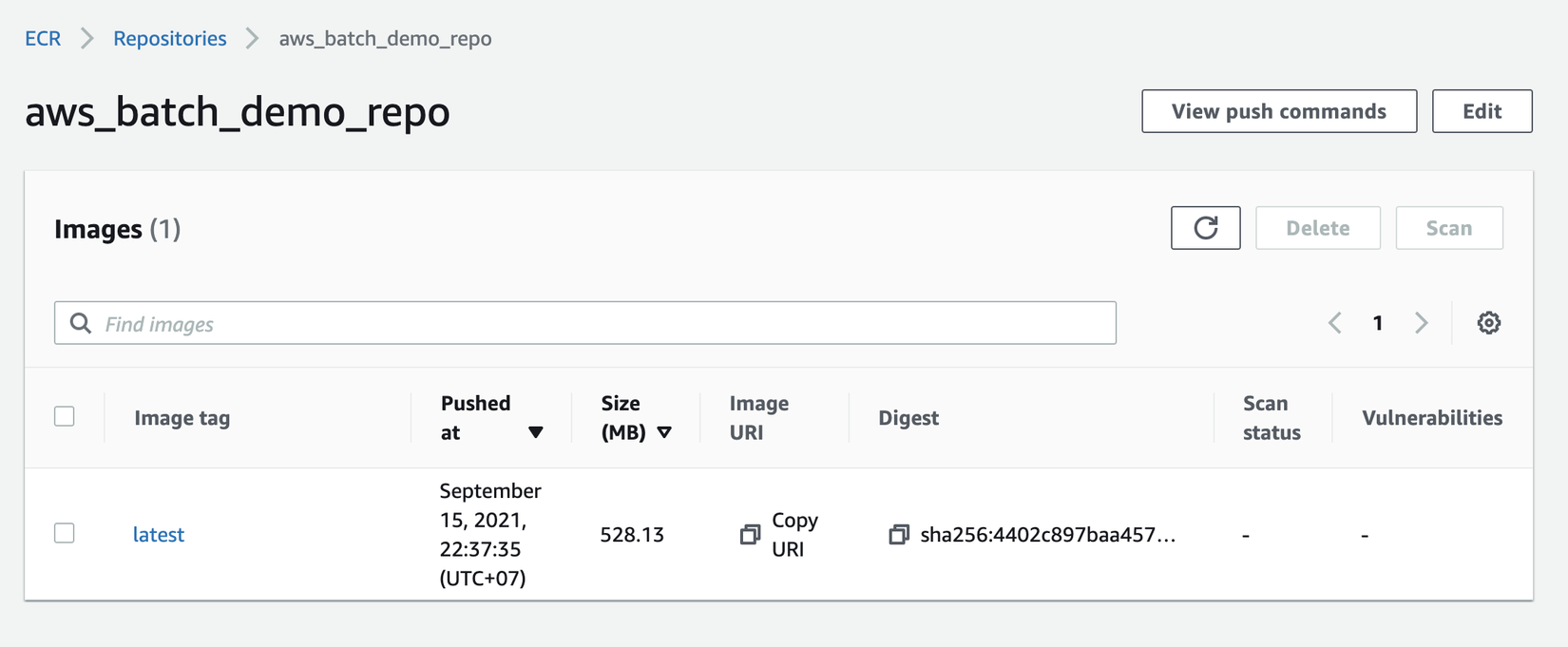This screenshot has height=647, width=1568.
Task: Click View push commands button
Action: 1278,111
